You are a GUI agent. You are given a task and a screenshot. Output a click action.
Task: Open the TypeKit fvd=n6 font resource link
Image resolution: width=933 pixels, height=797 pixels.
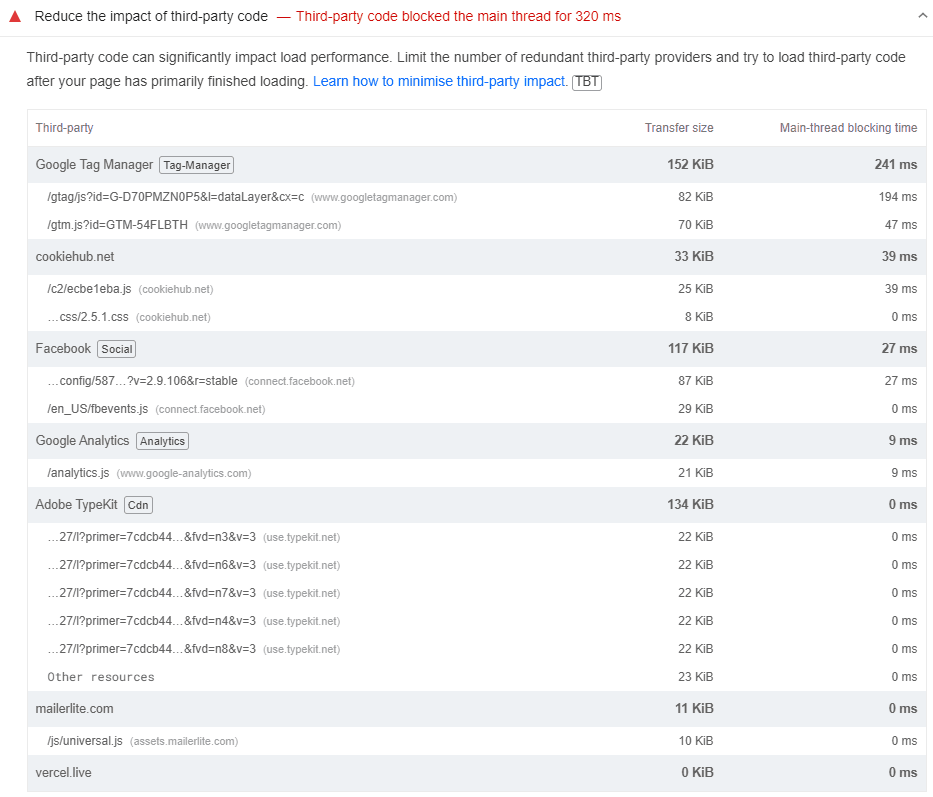152,565
